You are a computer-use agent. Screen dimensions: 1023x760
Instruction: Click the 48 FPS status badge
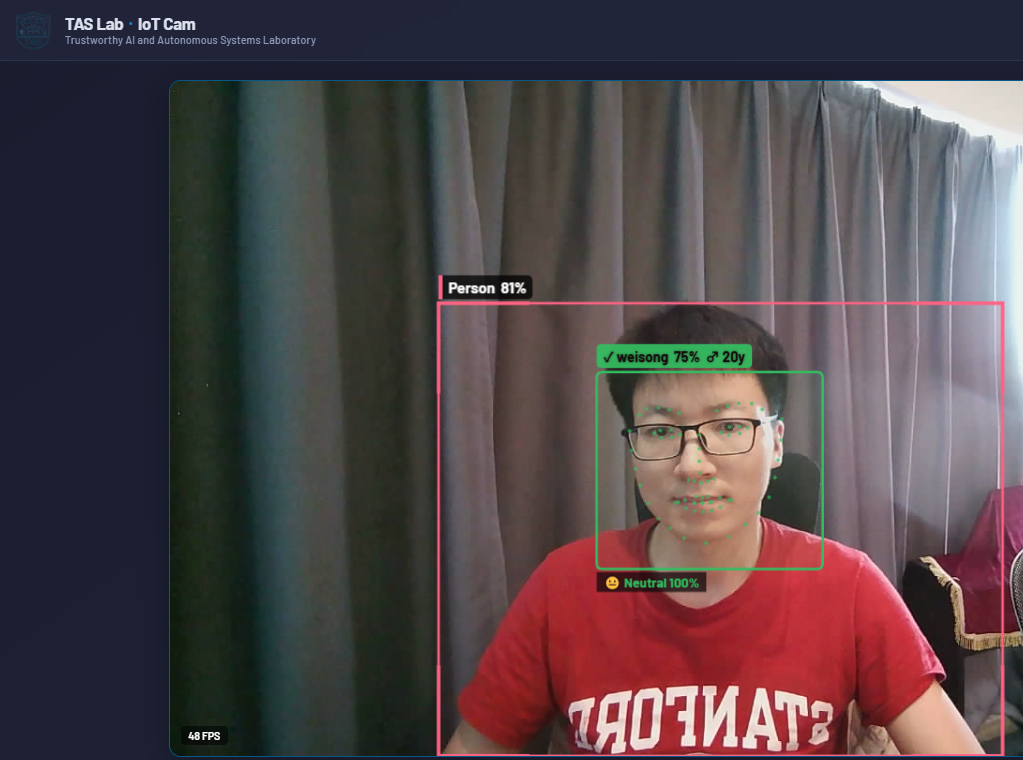pyautogui.click(x=204, y=735)
